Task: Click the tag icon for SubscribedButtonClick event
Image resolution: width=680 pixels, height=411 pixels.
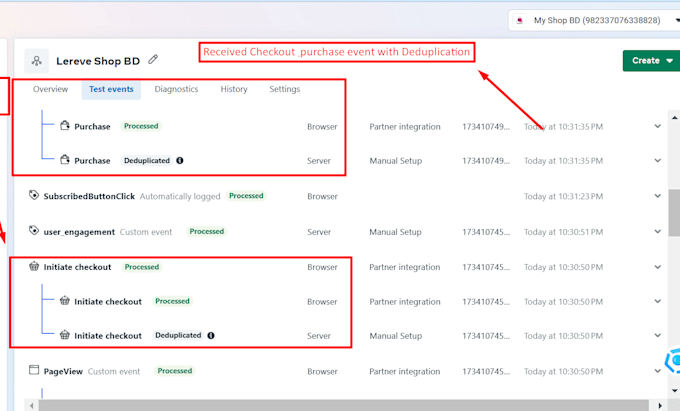Action: (x=34, y=196)
